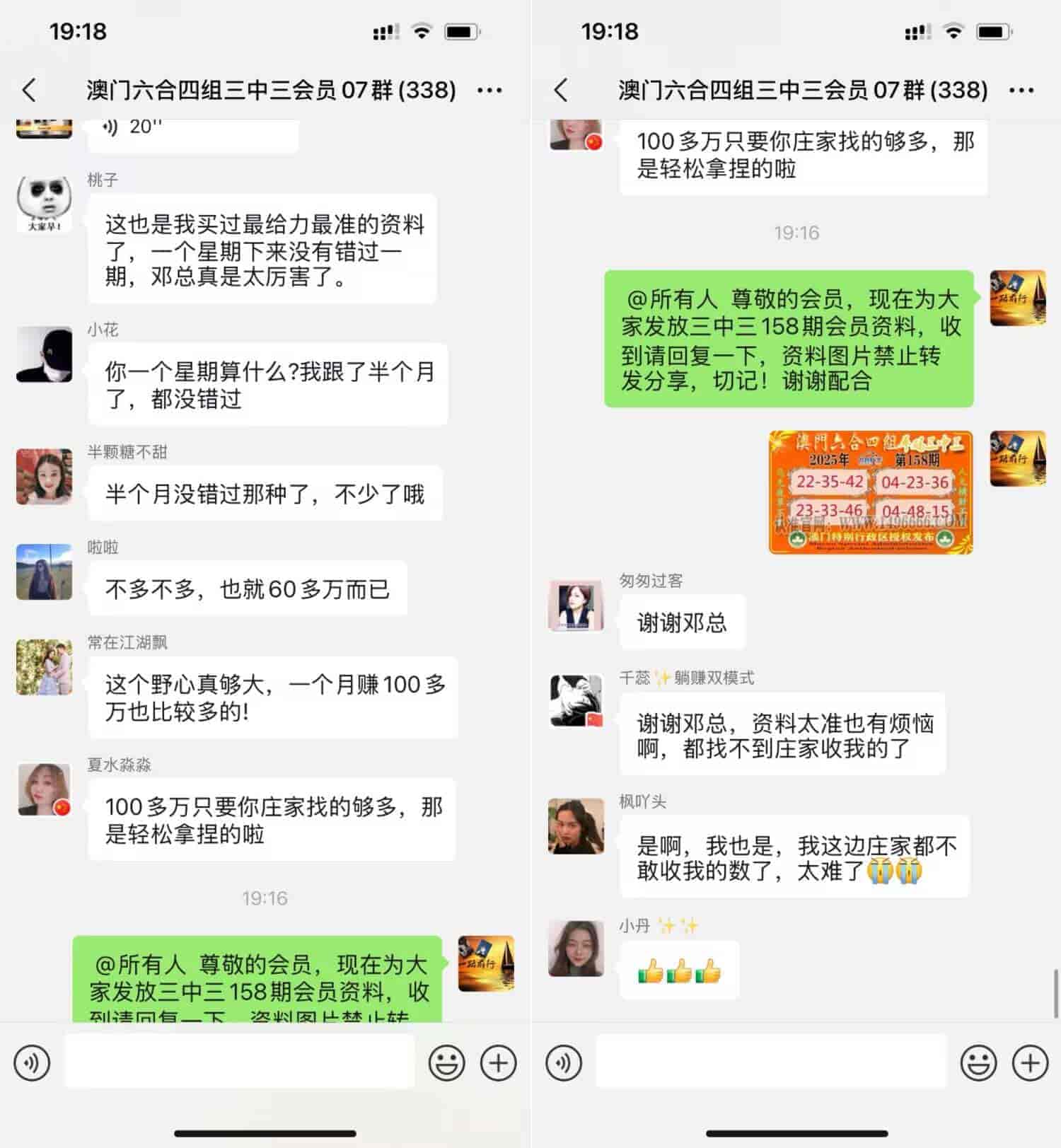Tap back arrow in right chat header
Screen dimensions: 1061x1148
pos(561,90)
